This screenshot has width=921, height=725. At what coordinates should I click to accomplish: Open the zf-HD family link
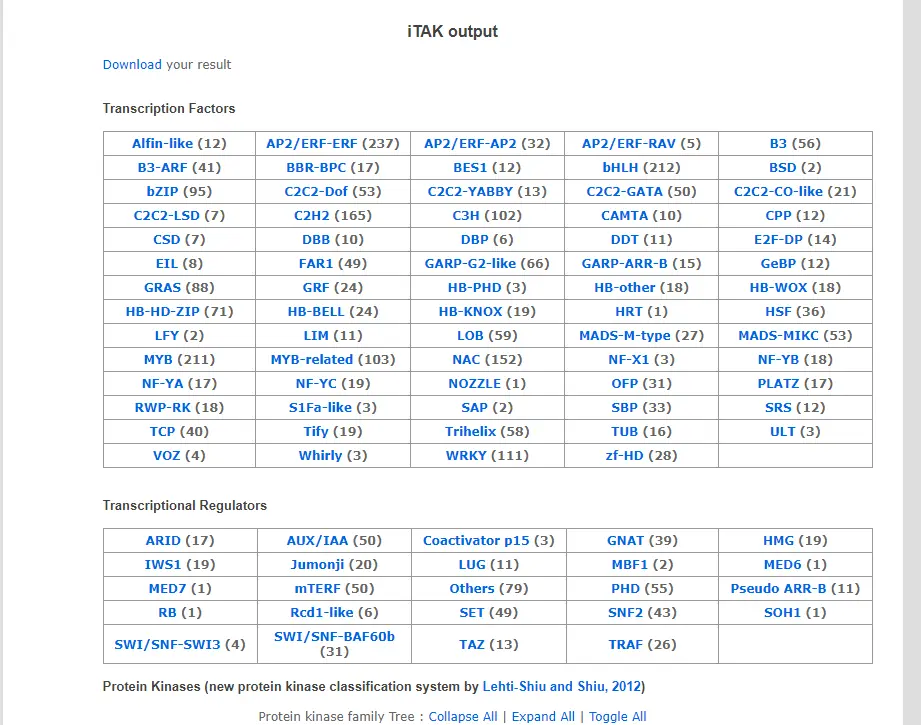[625, 455]
